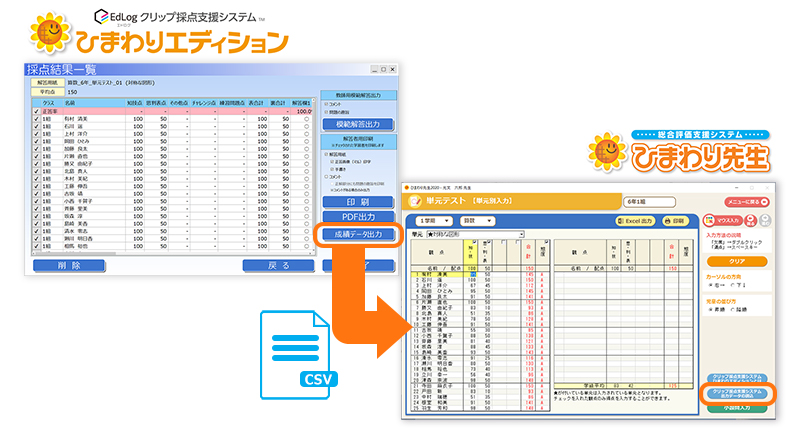Click the 100.0 value in 正答率 row

pyautogui.click(x=304, y=111)
